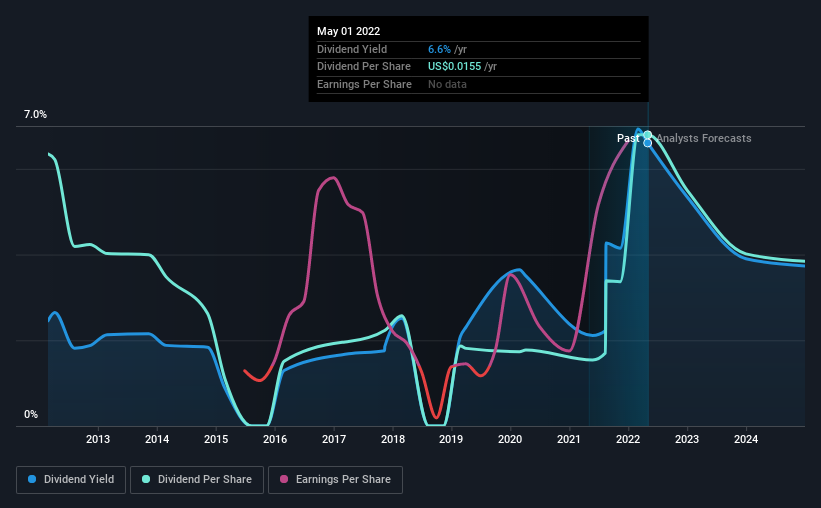Toggle the Earnings Per Share legend button
The width and height of the screenshot is (821, 508).
[335, 480]
